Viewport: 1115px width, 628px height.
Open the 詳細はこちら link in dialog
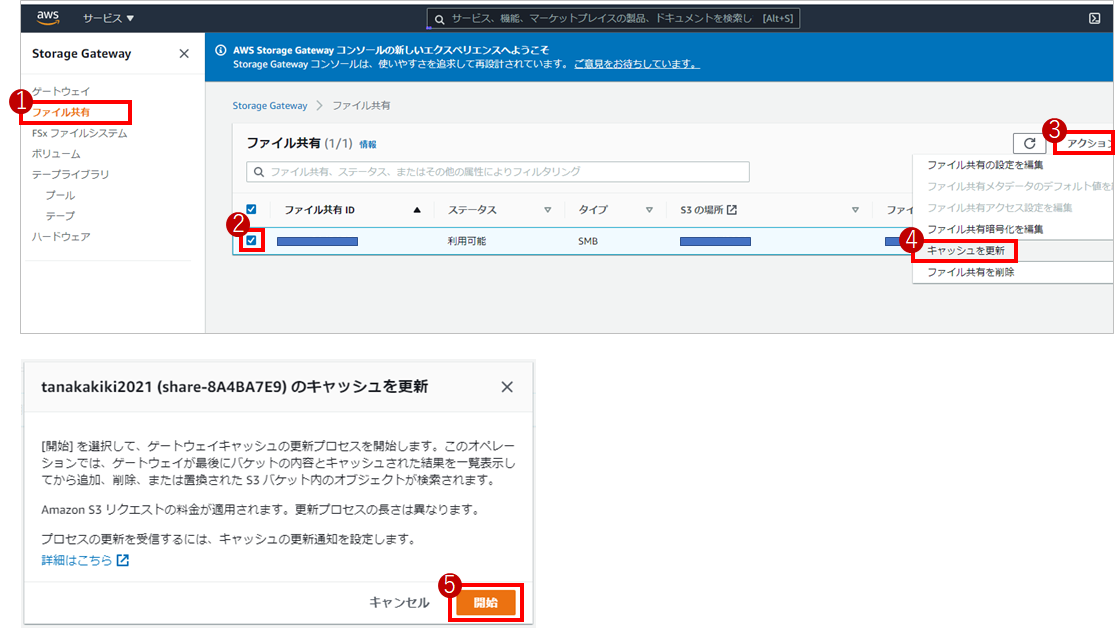77,560
